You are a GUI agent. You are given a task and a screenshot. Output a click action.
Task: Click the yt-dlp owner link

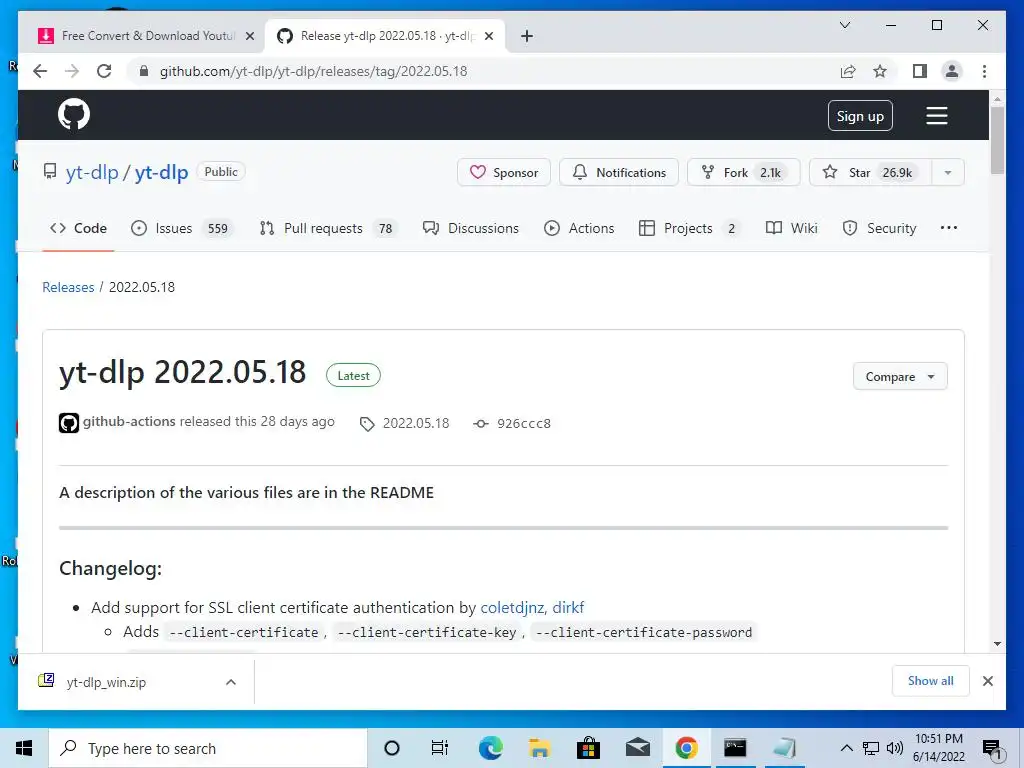tap(92, 172)
